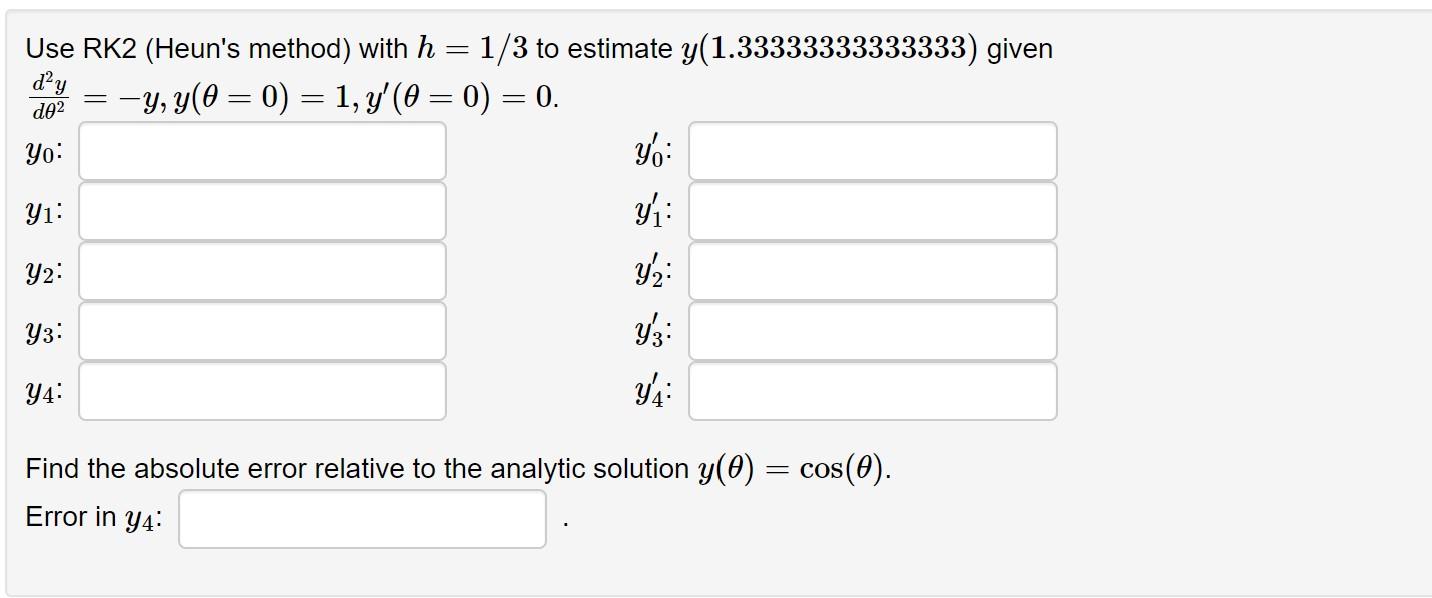Select the y'1 input box
The image size is (1432, 598).
[x=871, y=211]
